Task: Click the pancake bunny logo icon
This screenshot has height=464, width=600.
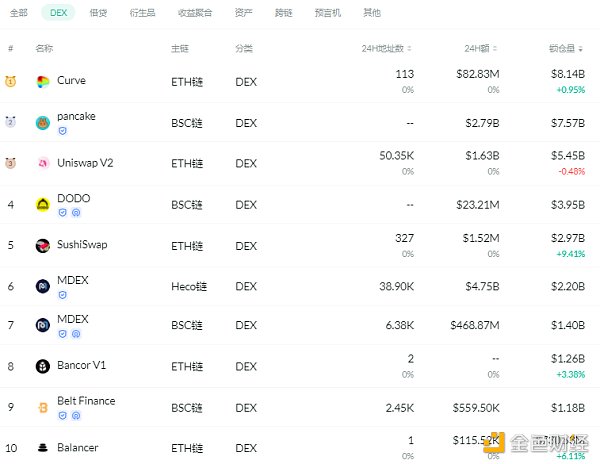Action: tap(42, 123)
